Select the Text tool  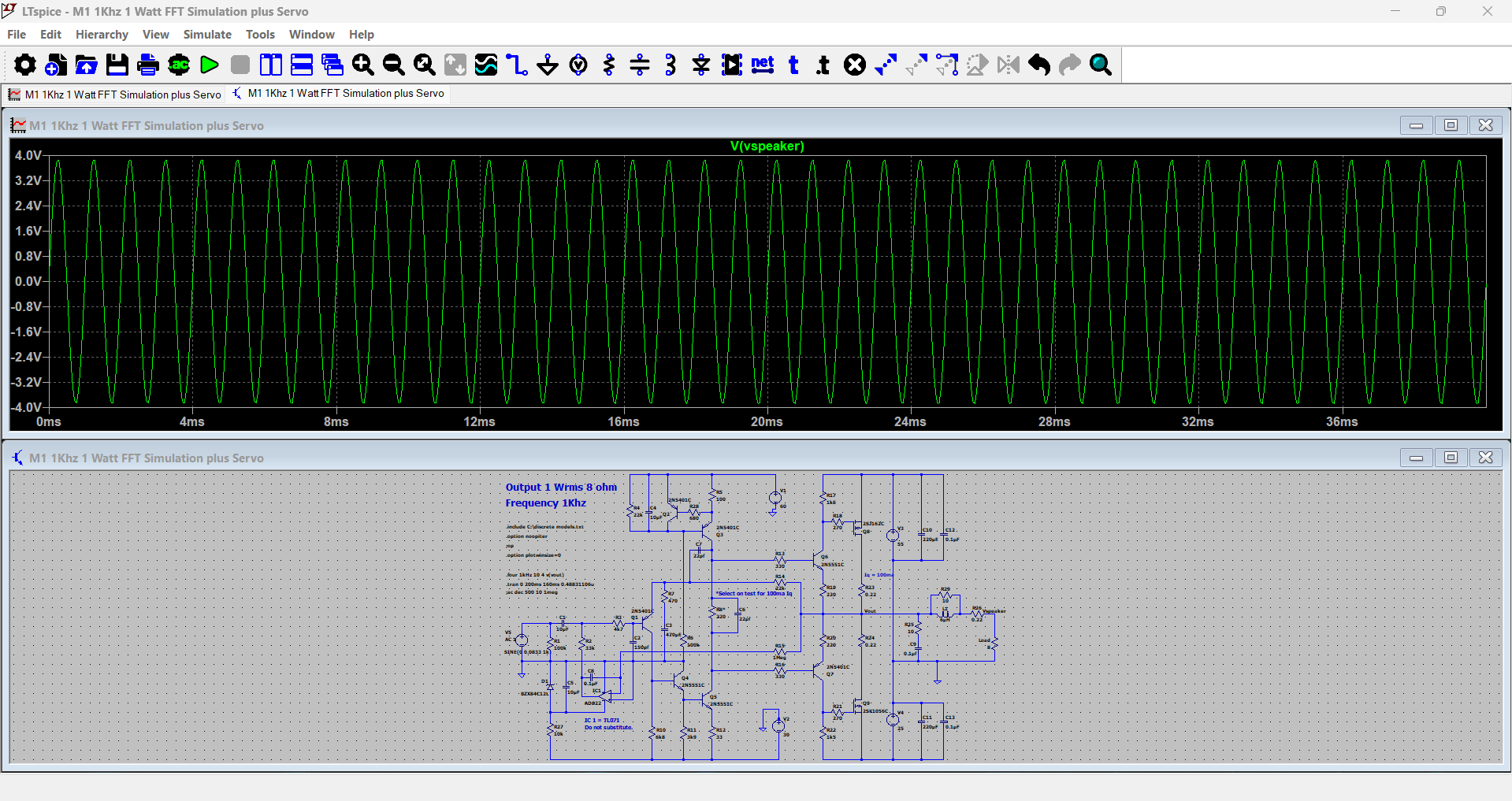[793, 65]
